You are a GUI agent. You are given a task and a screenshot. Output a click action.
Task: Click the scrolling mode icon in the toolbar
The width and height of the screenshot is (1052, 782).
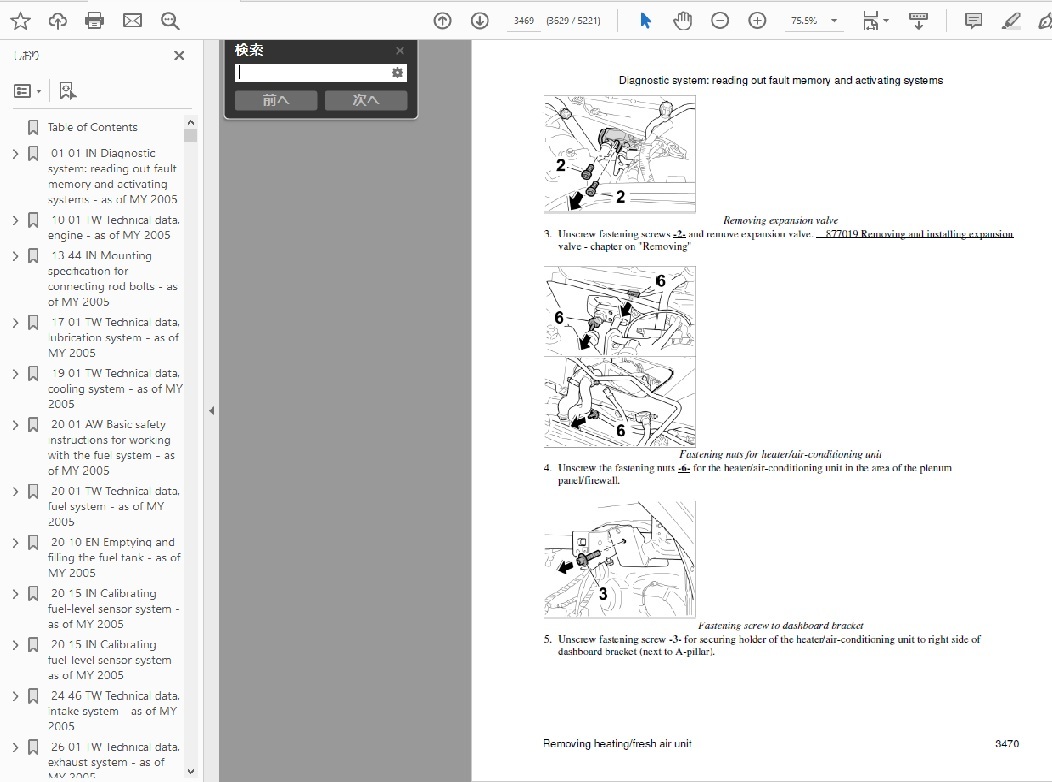[918, 21]
